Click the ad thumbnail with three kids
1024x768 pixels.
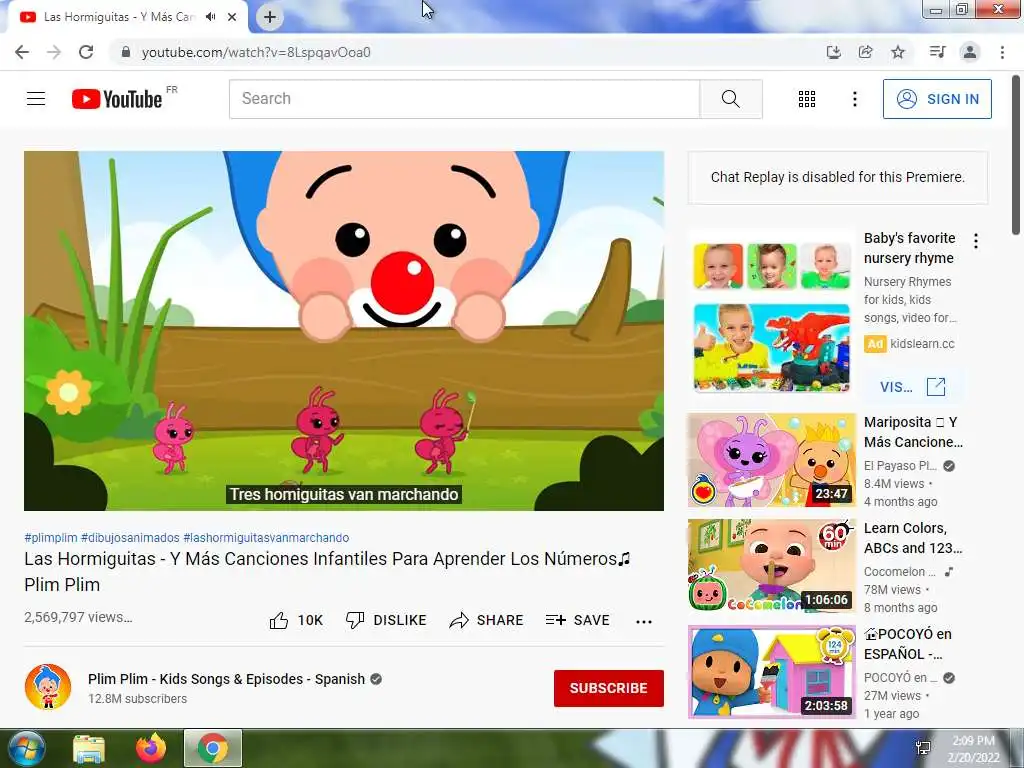[771, 266]
